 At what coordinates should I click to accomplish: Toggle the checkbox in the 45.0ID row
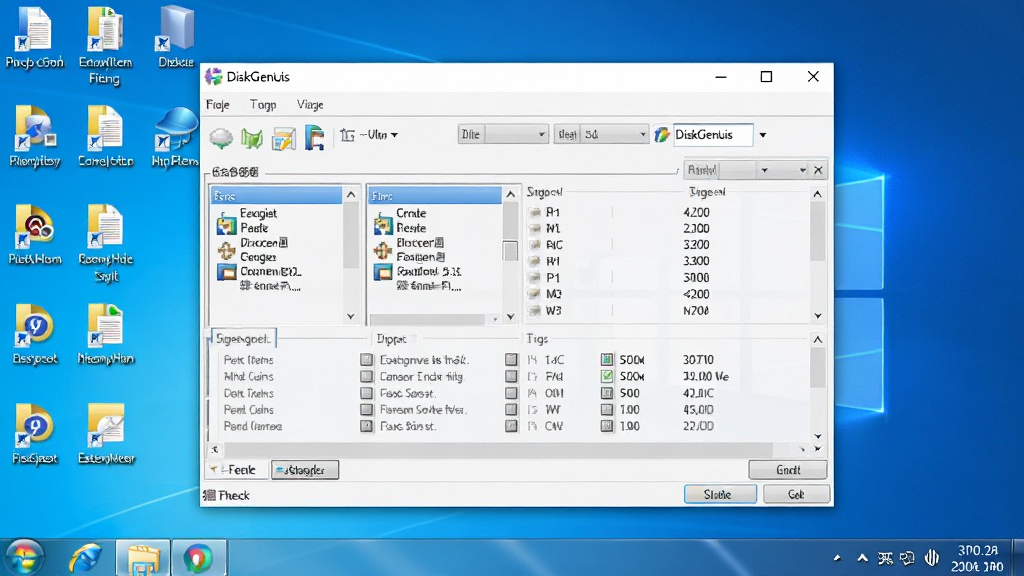tap(607, 409)
